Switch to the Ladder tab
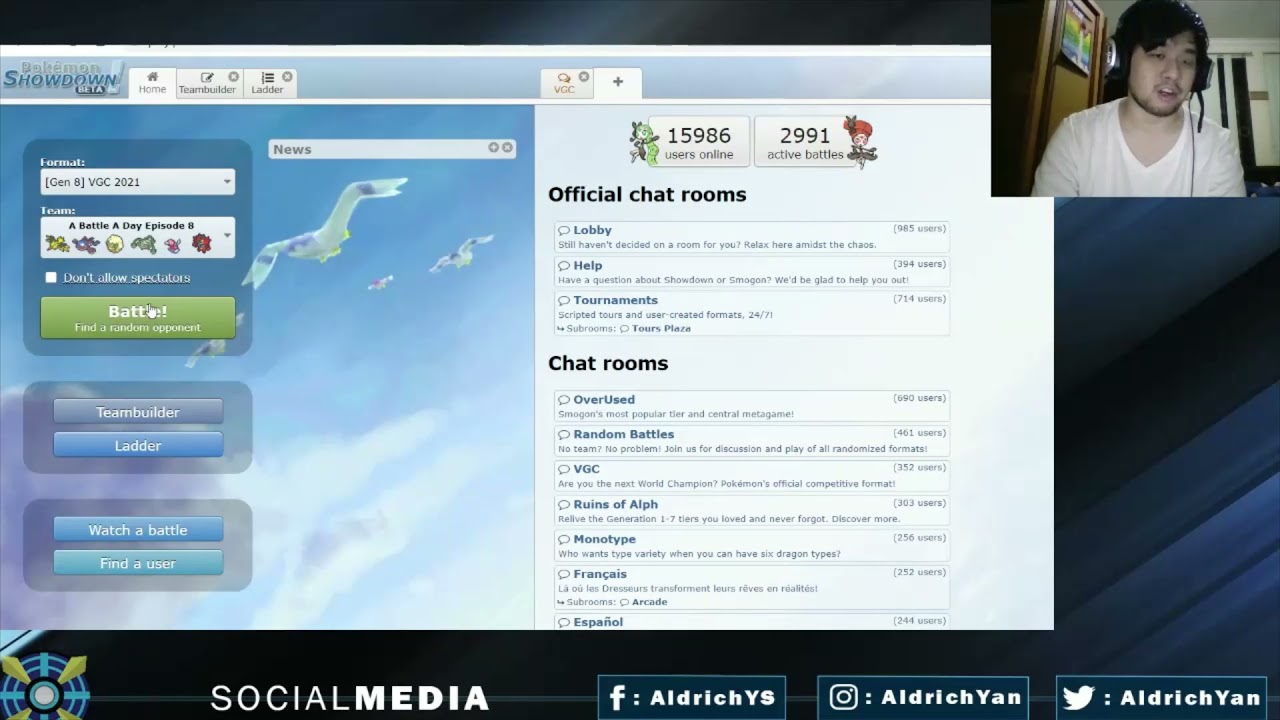 [270, 83]
